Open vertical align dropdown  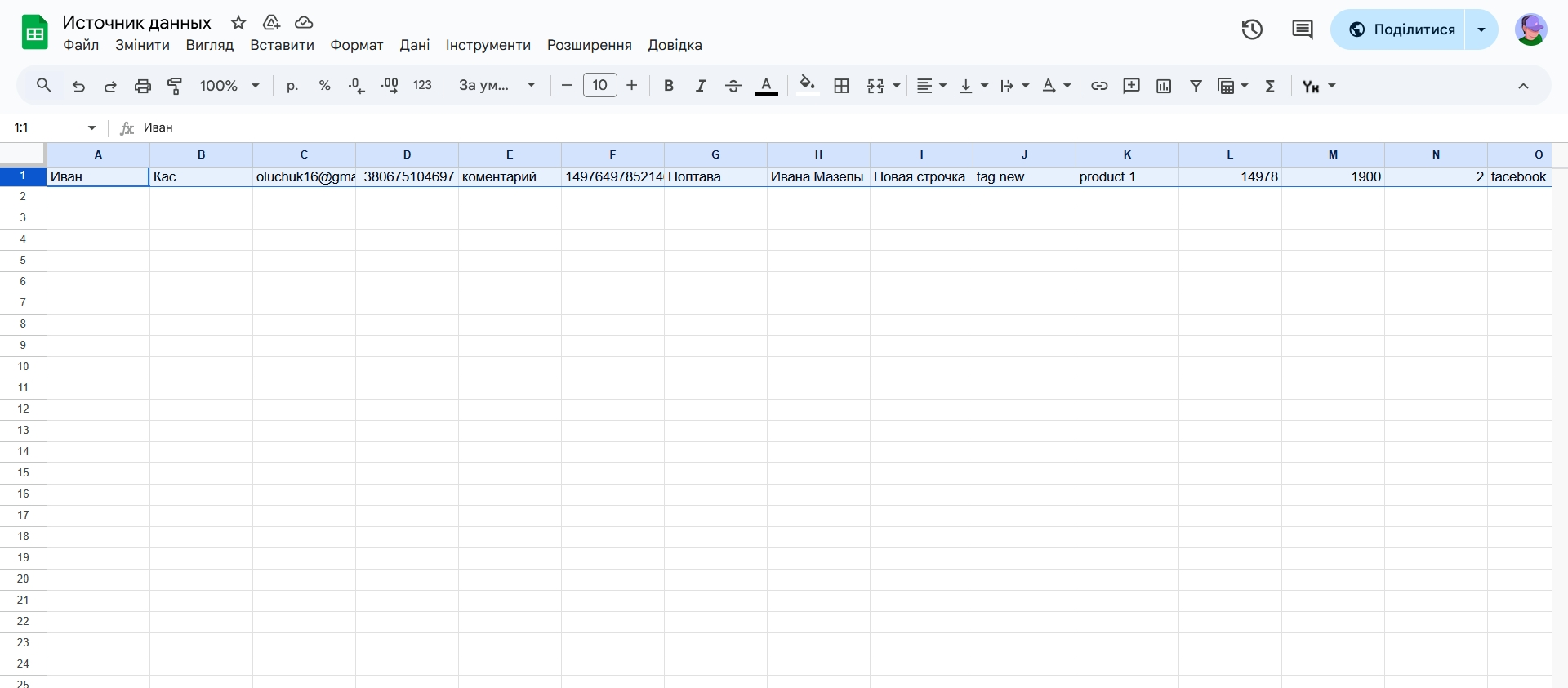coord(973,86)
